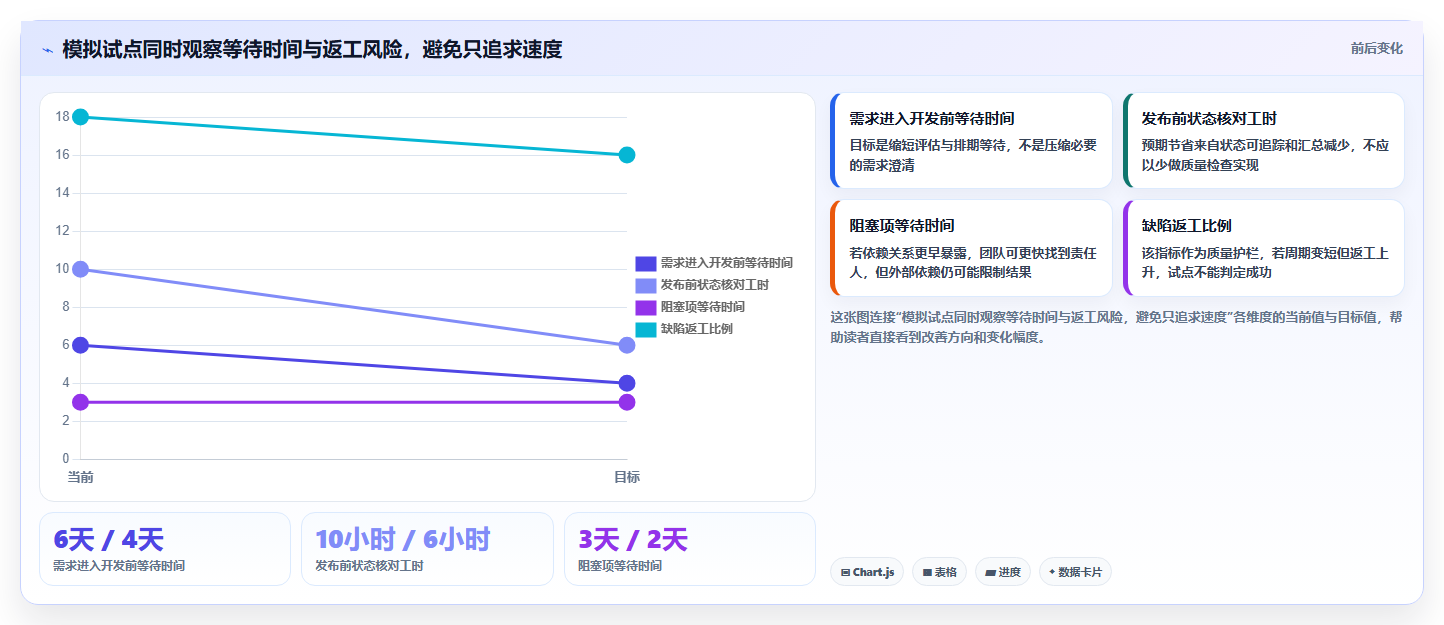Select the 10小时 / 6小时 stat card
This screenshot has height=625, width=1444.
(x=427, y=549)
